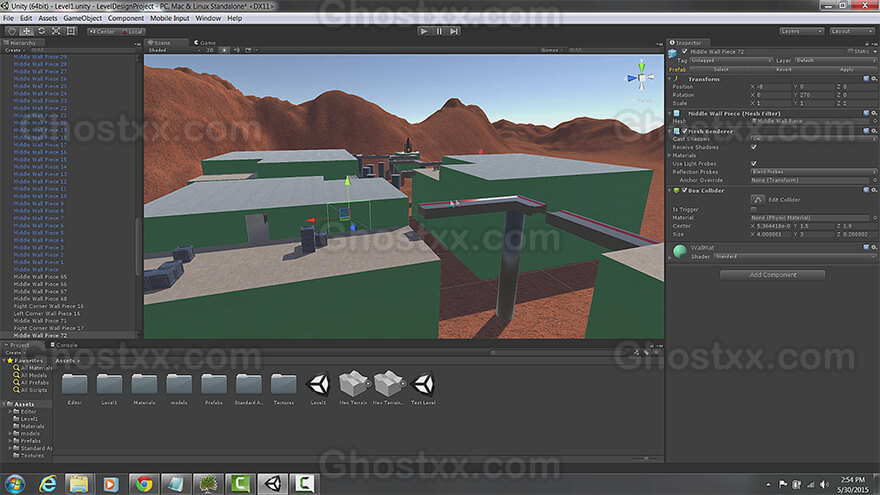The width and height of the screenshot is (880, 495).
Task: Select the Hand tool in toolbar
Action: coord(12,31)
